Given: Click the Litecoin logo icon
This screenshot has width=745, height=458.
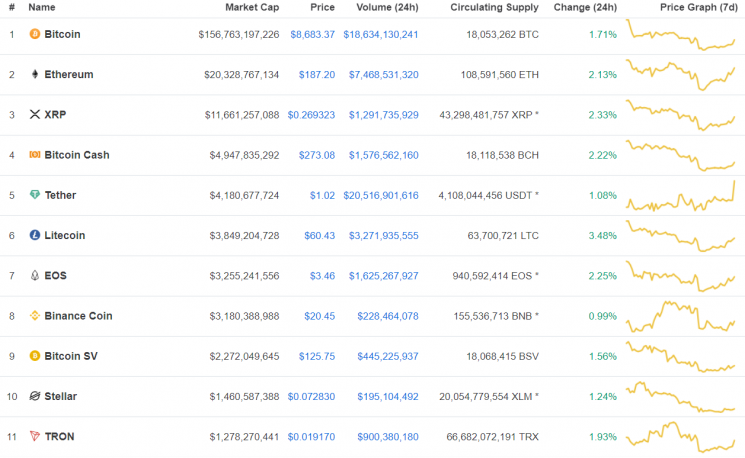Looking at the screenshot, I should click(35, 235).
